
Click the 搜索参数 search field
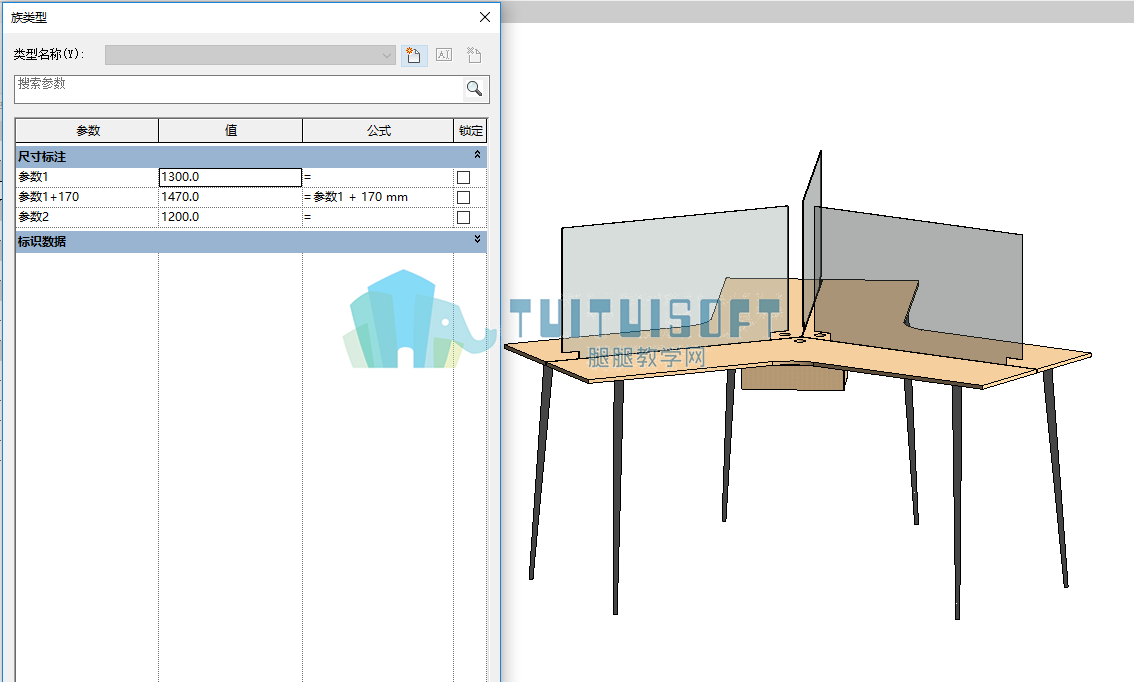(x=239, y=89)
